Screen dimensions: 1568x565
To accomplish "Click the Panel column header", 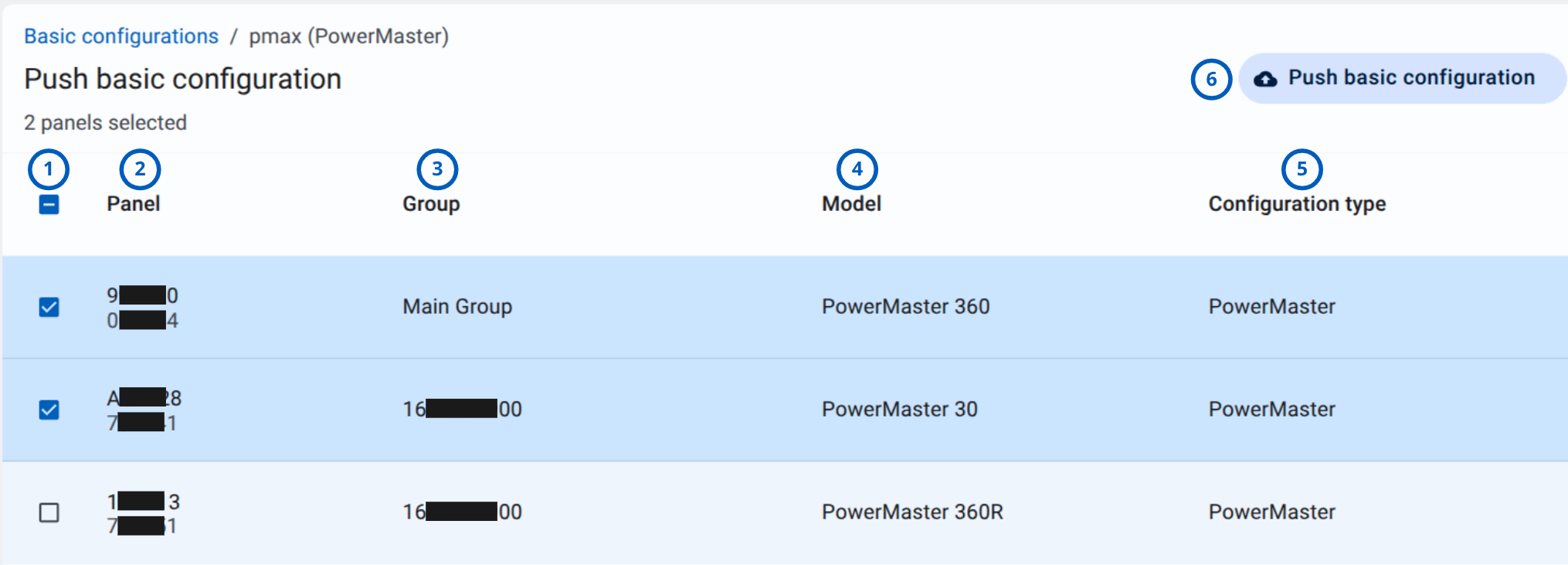I will [x=134, y=204].
